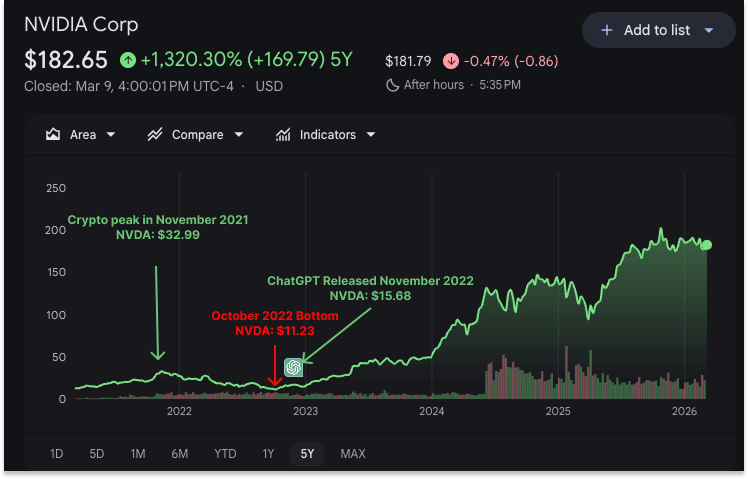Click the Area chart icon
The height and width of the screenshot is (479, 748).
click(52, 134)
